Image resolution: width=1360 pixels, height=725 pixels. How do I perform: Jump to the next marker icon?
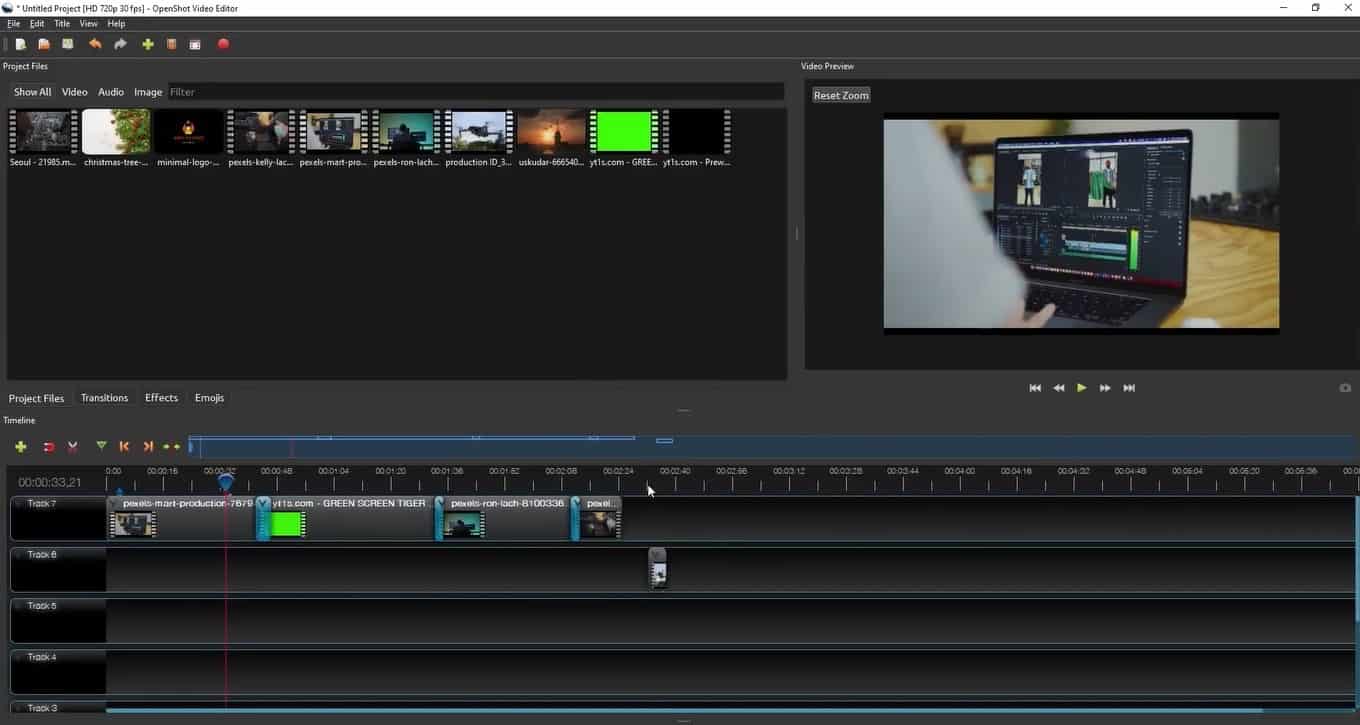(148, 447)
